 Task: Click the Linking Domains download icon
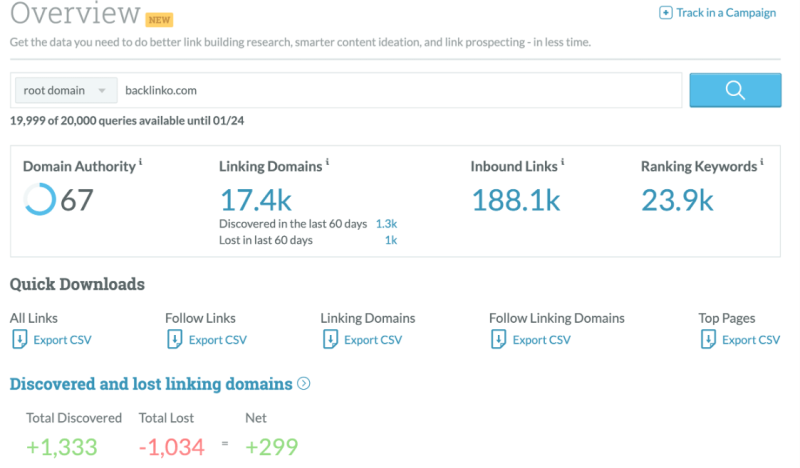[x=330, y=339]
